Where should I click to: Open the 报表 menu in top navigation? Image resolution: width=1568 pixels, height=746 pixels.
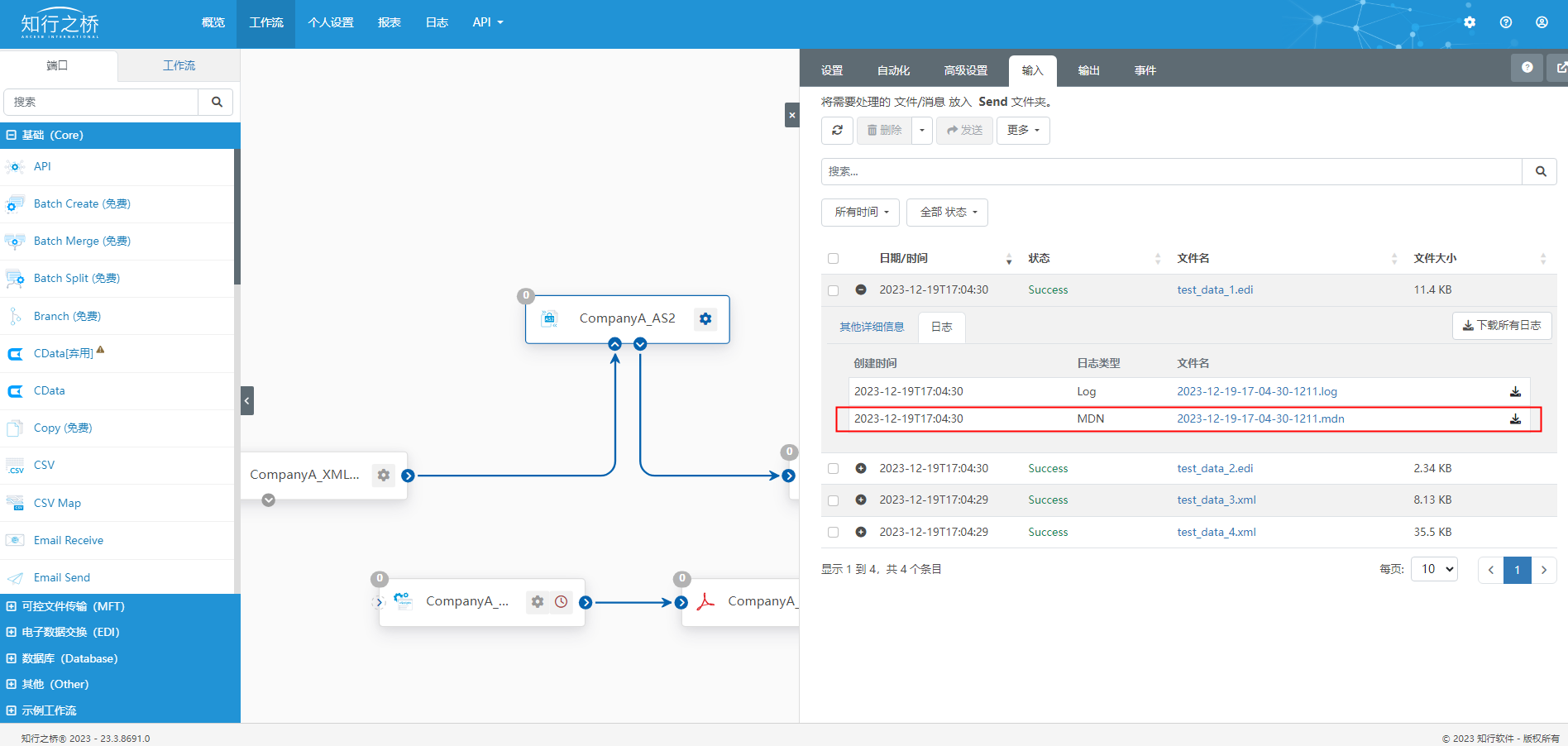(389, 22)
